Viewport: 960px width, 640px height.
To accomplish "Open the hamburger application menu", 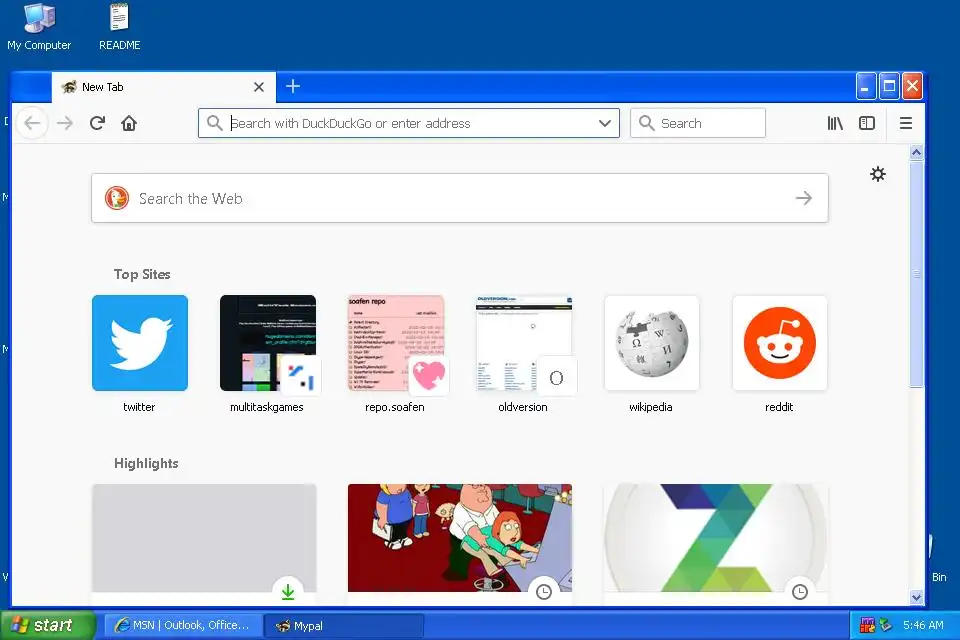I will point(906,123).
